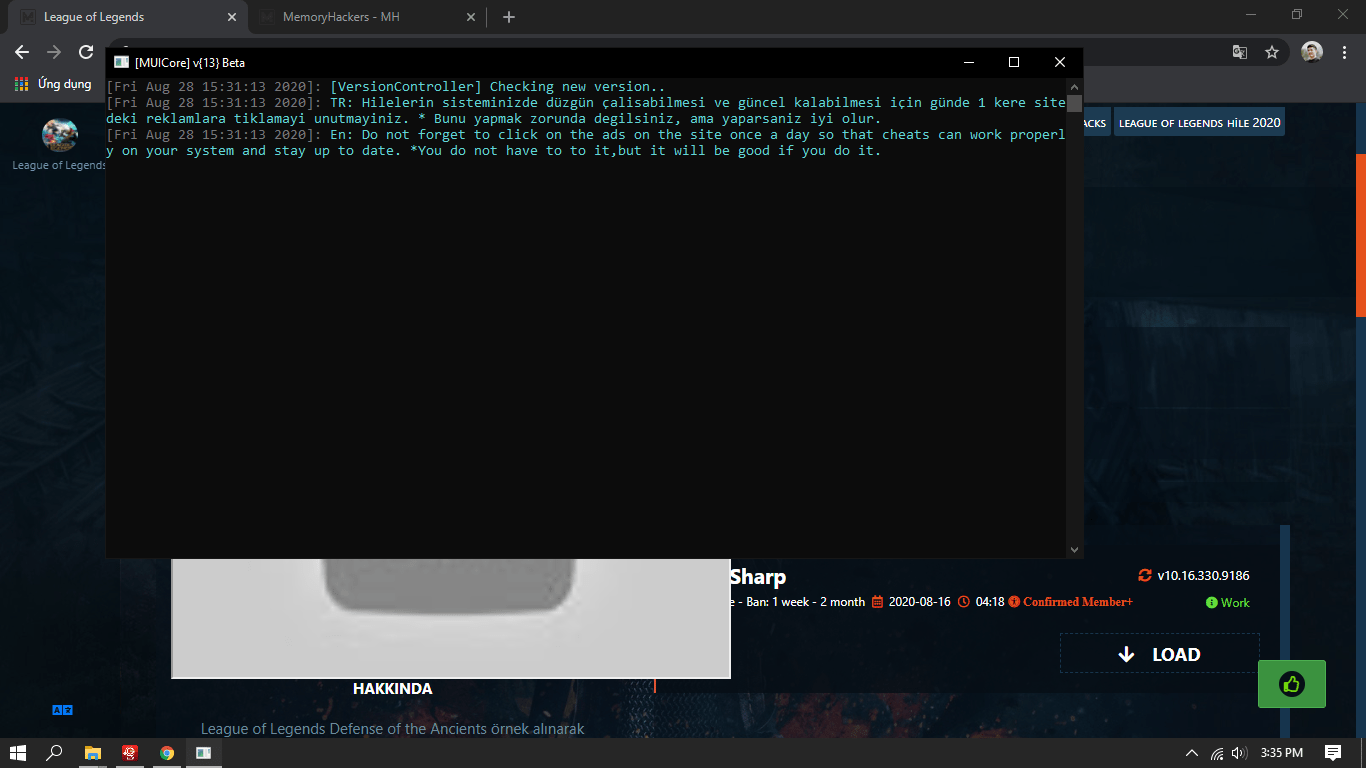The height and width of the screenshot is (768, 1366).
Task: Click the En: Do not forget log line
Action: pos(586,143)
